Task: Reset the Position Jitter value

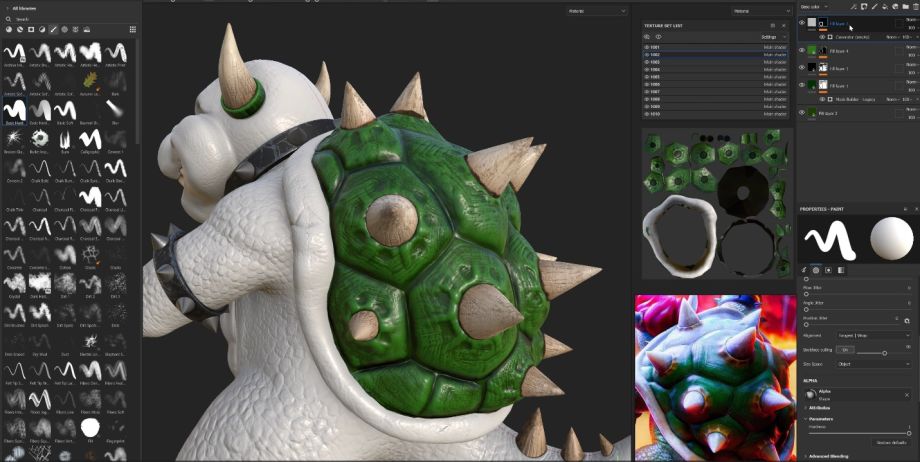Action: [907, 321]
